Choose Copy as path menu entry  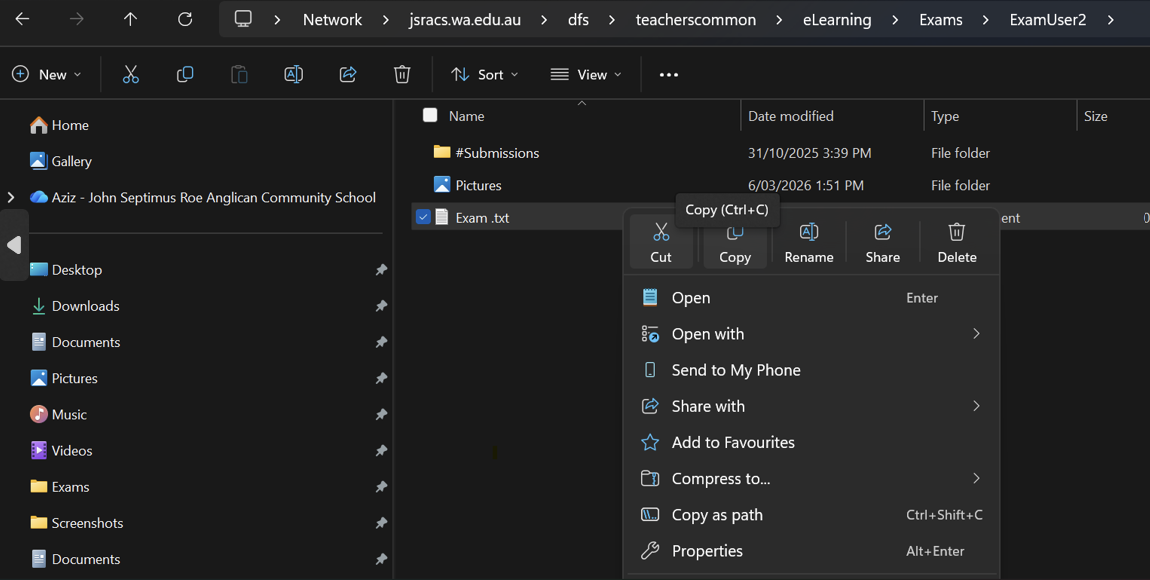(717, 515)
